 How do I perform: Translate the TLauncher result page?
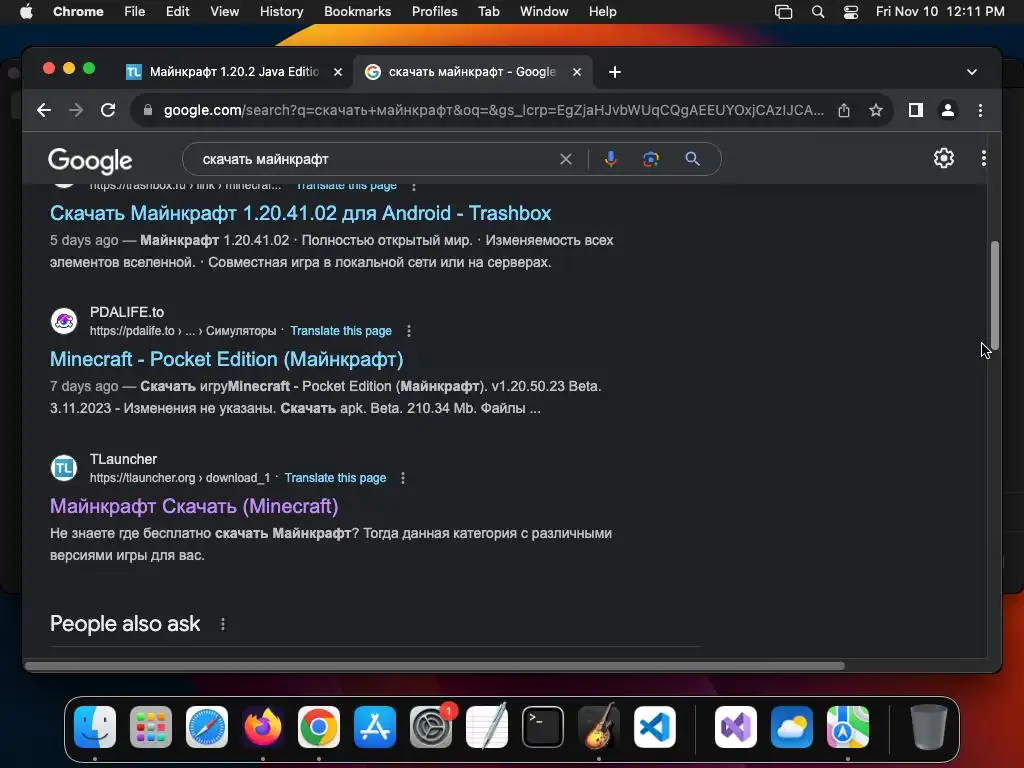click(335, 478)
